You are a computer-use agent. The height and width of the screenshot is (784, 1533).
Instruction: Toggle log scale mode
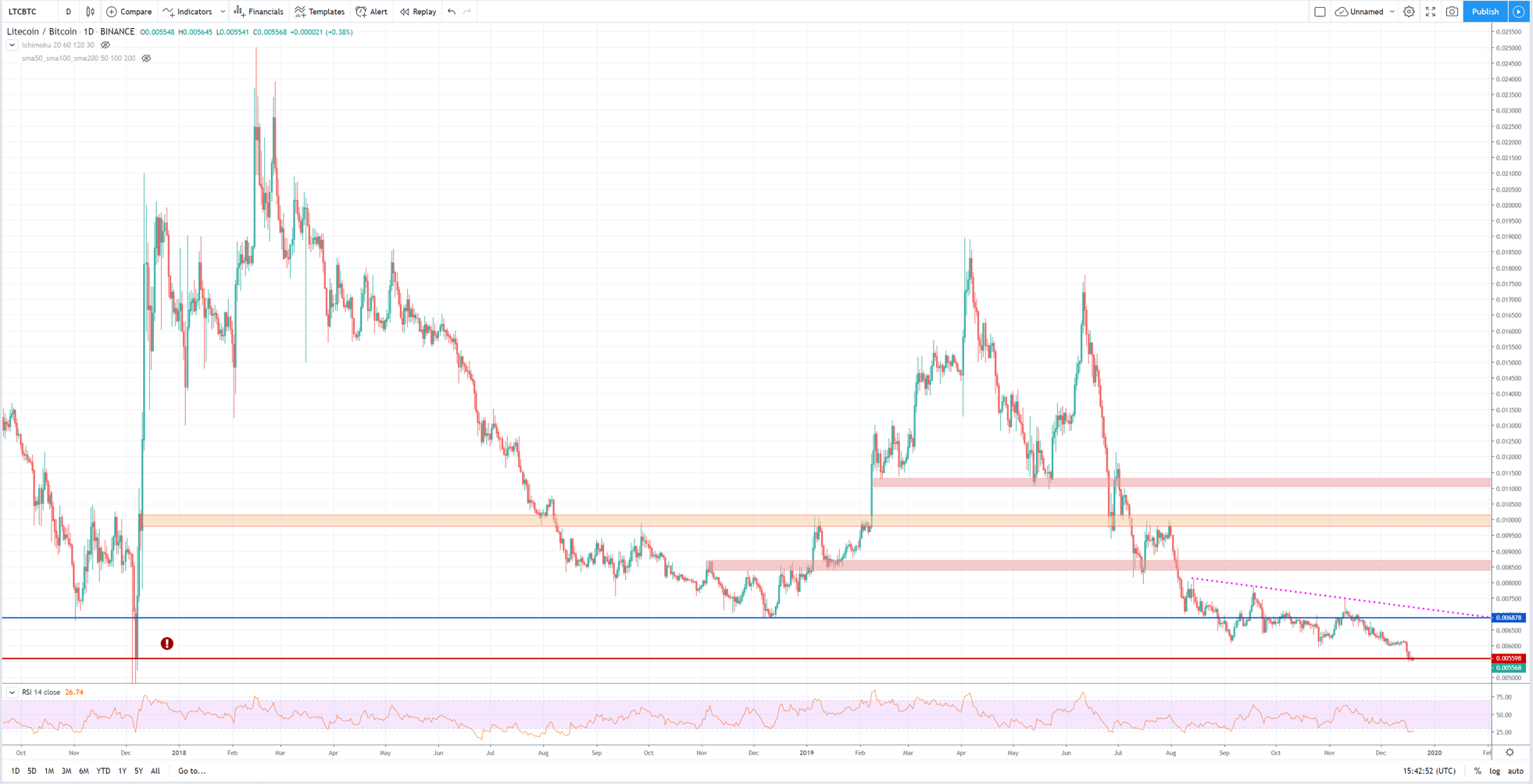pyautogui.click(x=1495, y=771)
